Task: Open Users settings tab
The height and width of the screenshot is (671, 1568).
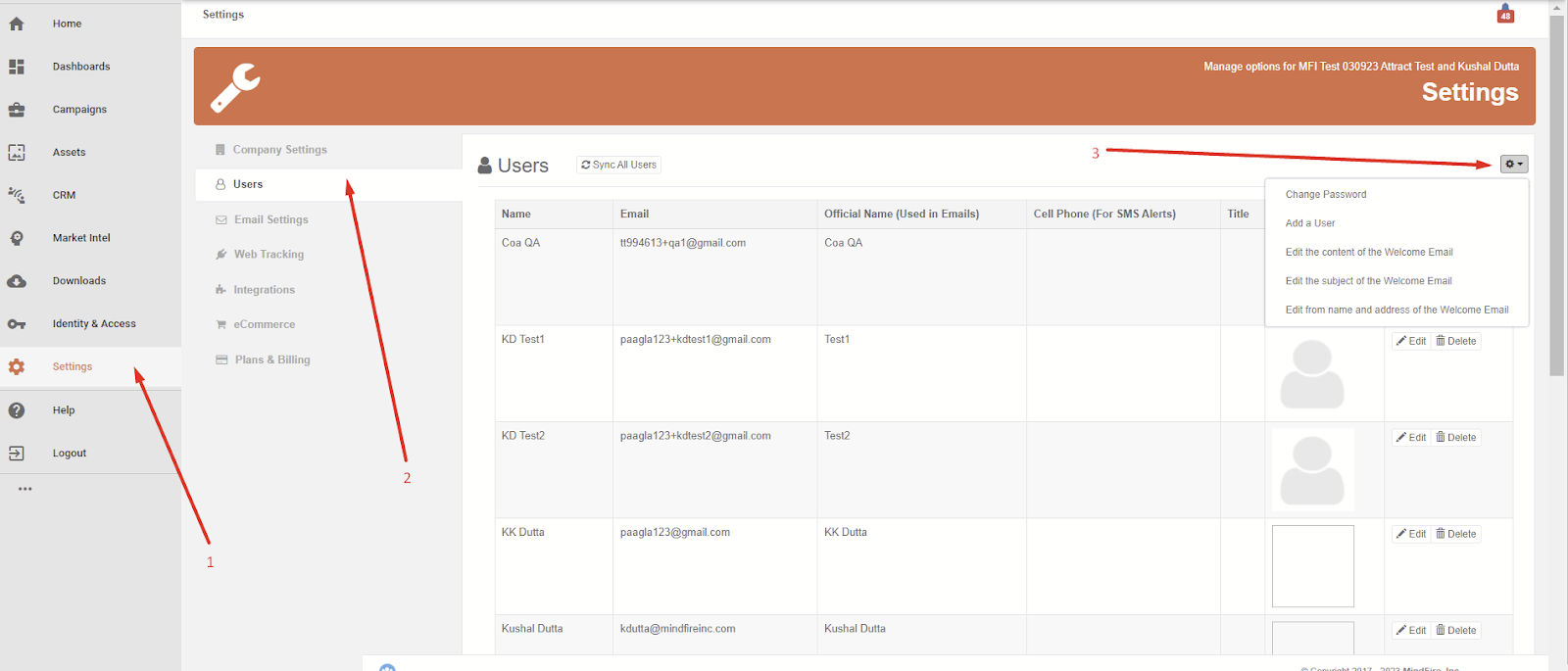Action: tap(328, 184)
